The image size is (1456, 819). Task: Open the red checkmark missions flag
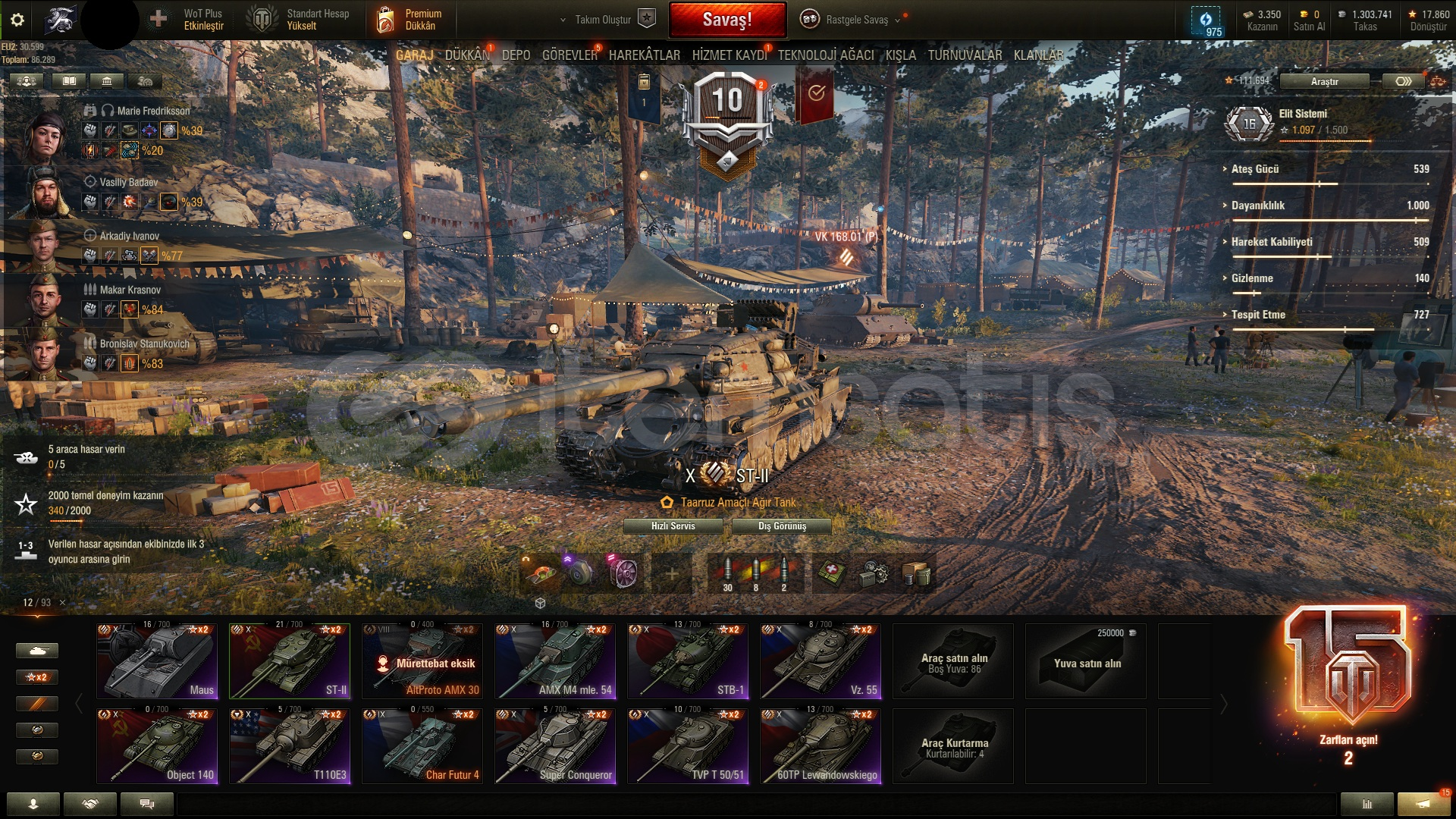coord(814,93)
